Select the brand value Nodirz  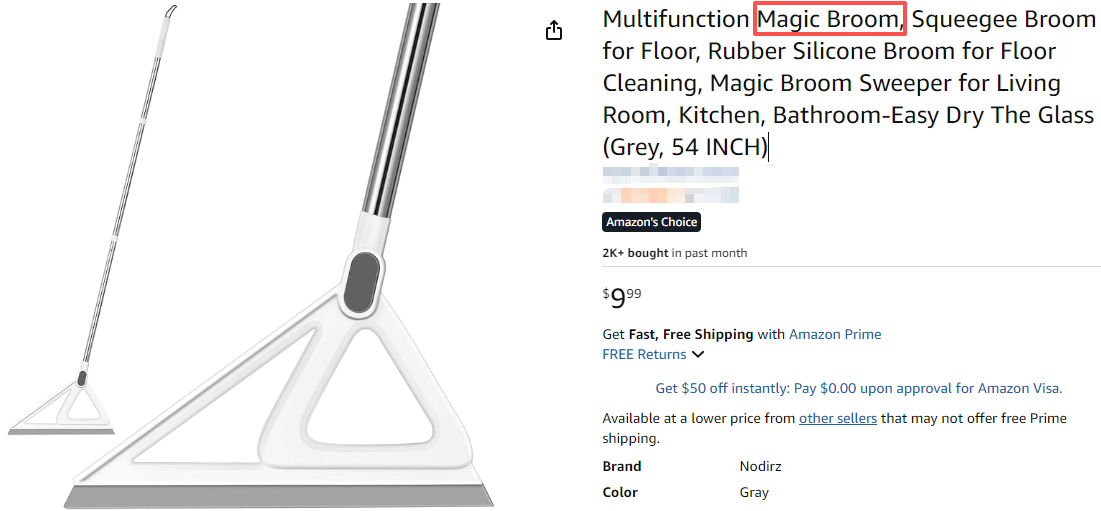(x=760, y=466)
